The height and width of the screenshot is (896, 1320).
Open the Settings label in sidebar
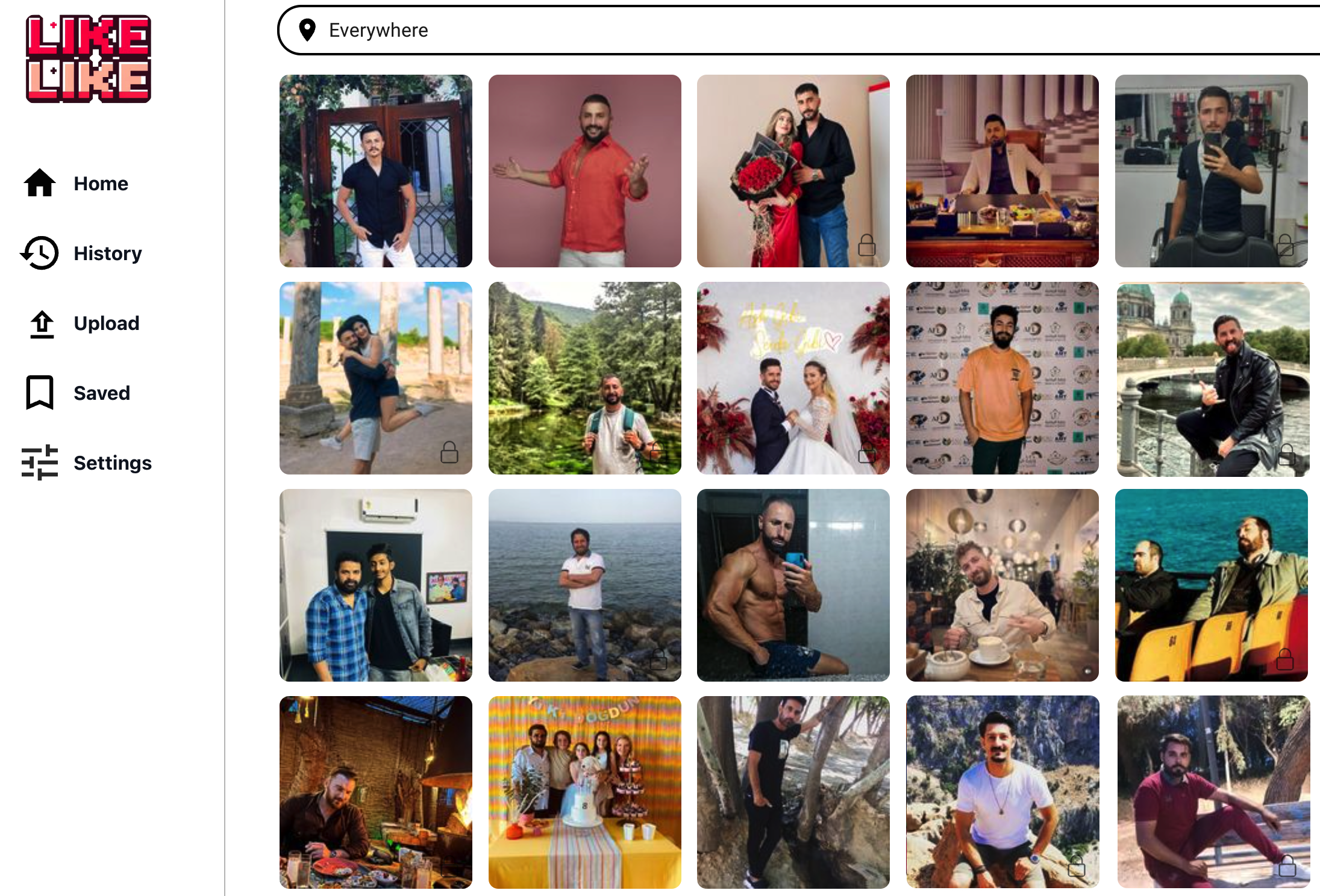[x=113, y=463]
